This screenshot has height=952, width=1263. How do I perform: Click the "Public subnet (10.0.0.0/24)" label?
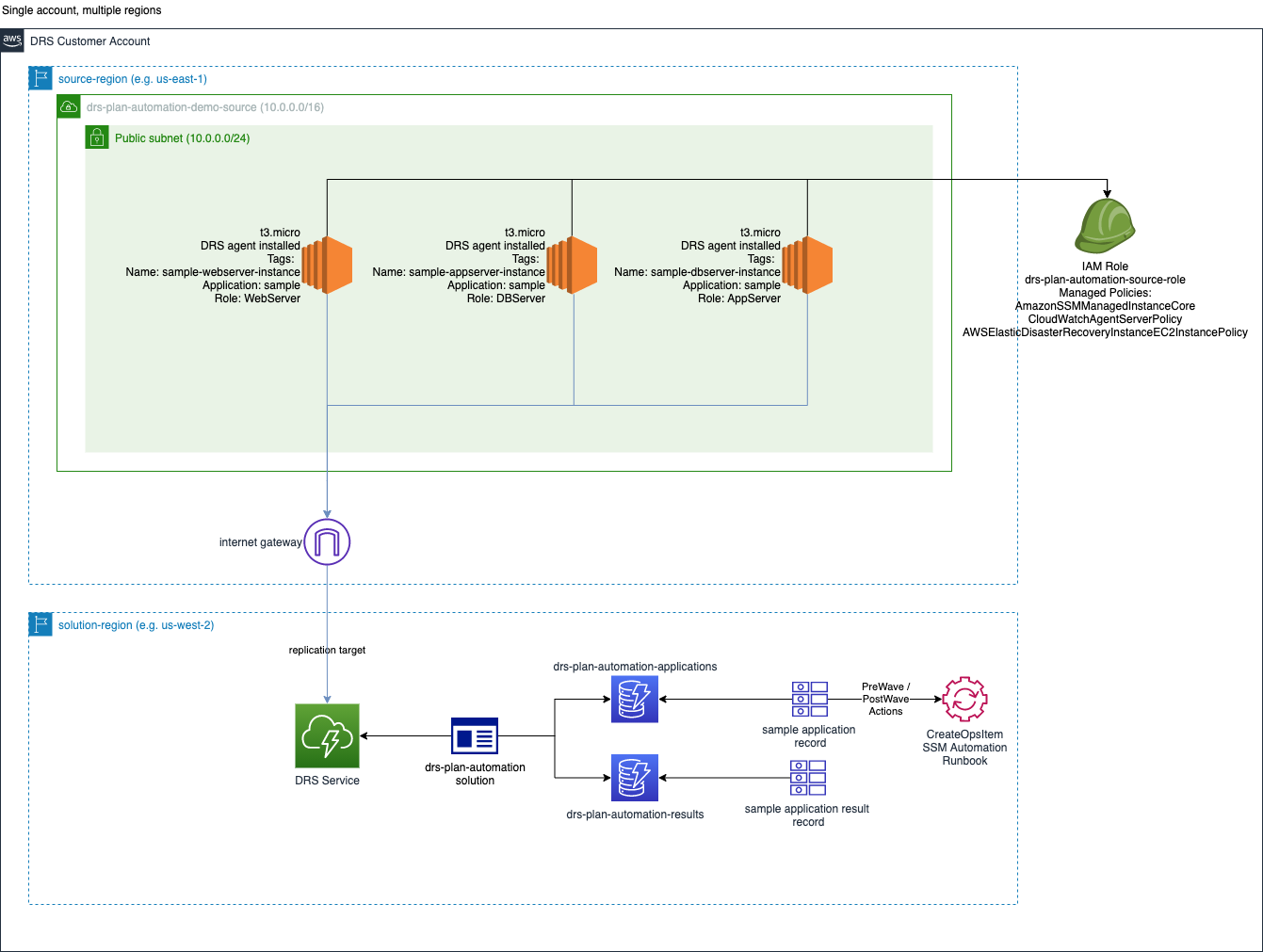pos(183,138)
